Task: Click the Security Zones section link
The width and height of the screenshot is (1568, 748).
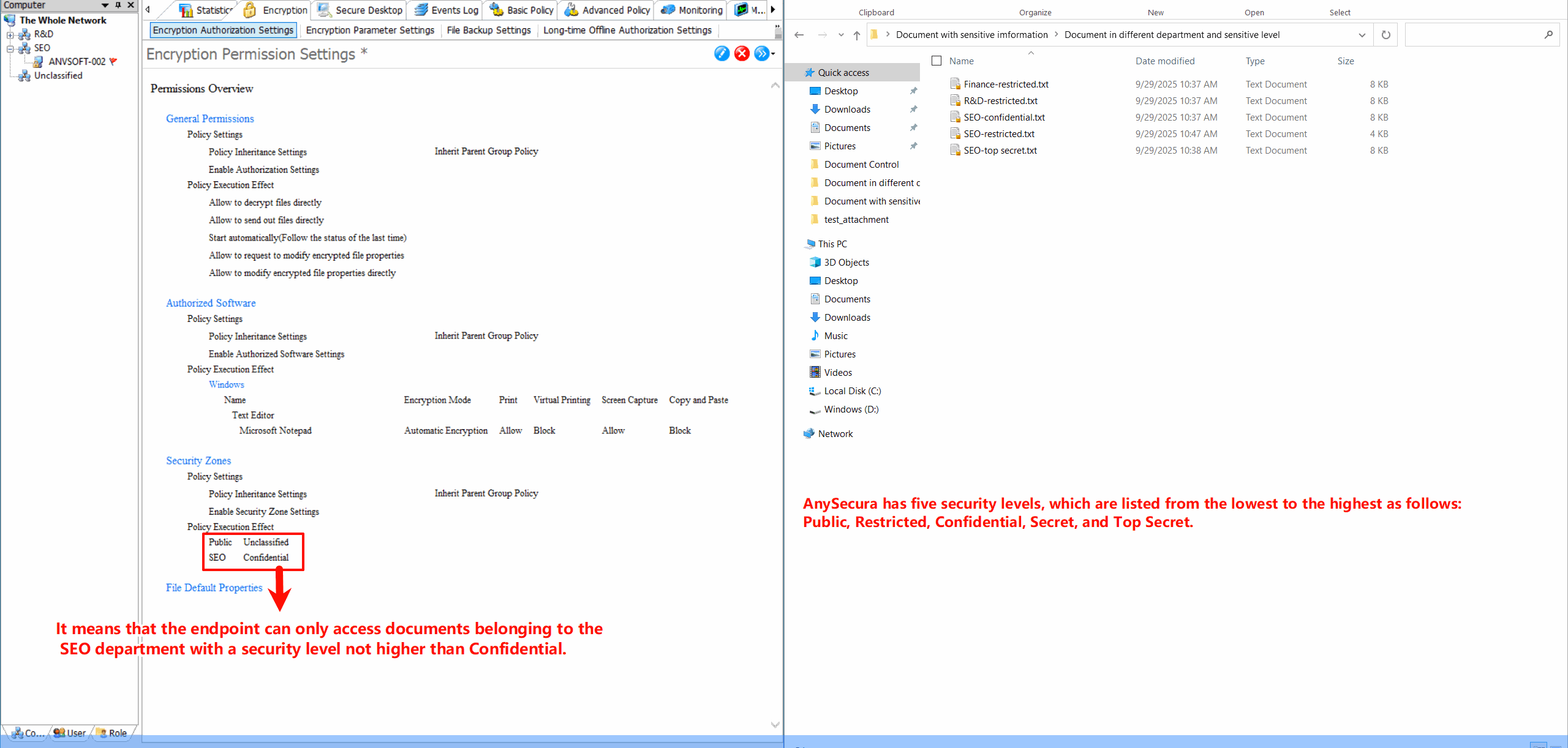Action: [x=198, y=460]
